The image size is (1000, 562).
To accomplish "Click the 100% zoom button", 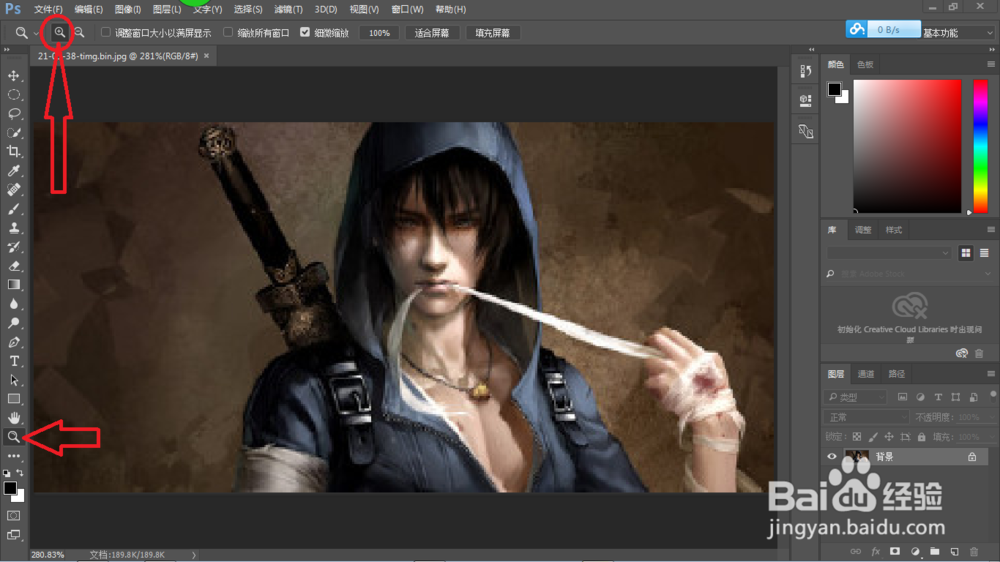I will coord(379,33).
